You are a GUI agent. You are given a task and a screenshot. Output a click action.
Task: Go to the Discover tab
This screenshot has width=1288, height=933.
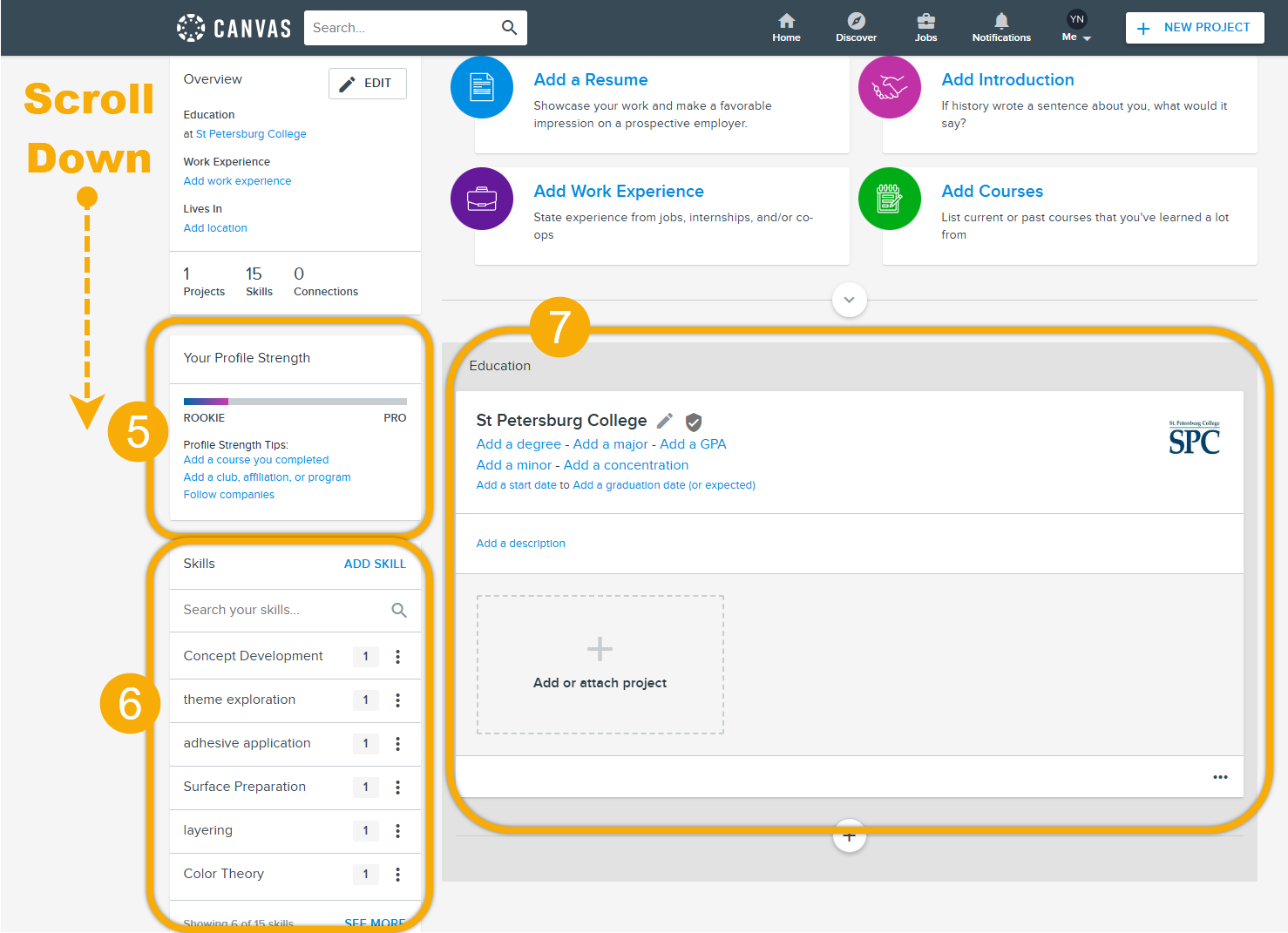click(x=856, y=27)
